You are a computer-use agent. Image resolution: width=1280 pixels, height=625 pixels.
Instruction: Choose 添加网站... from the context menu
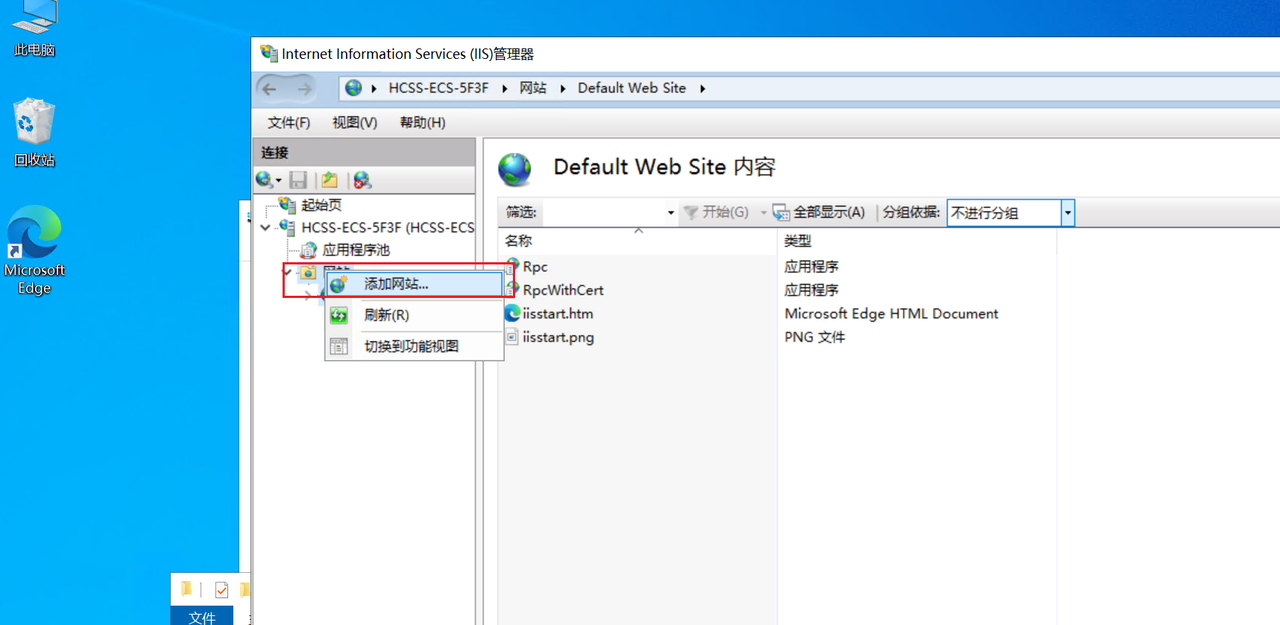click(414, 284)
